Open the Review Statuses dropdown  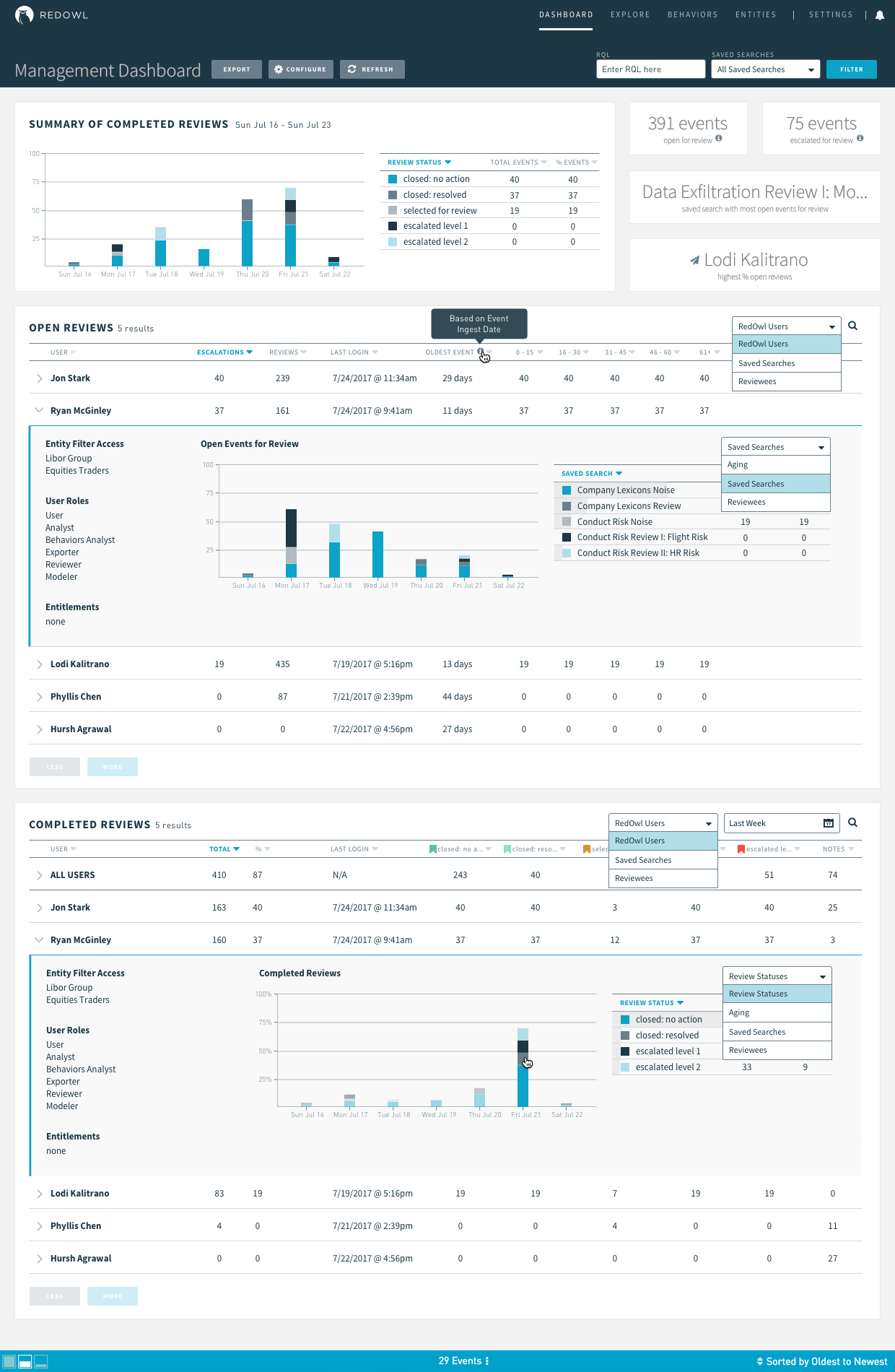[x=777, y=976]
